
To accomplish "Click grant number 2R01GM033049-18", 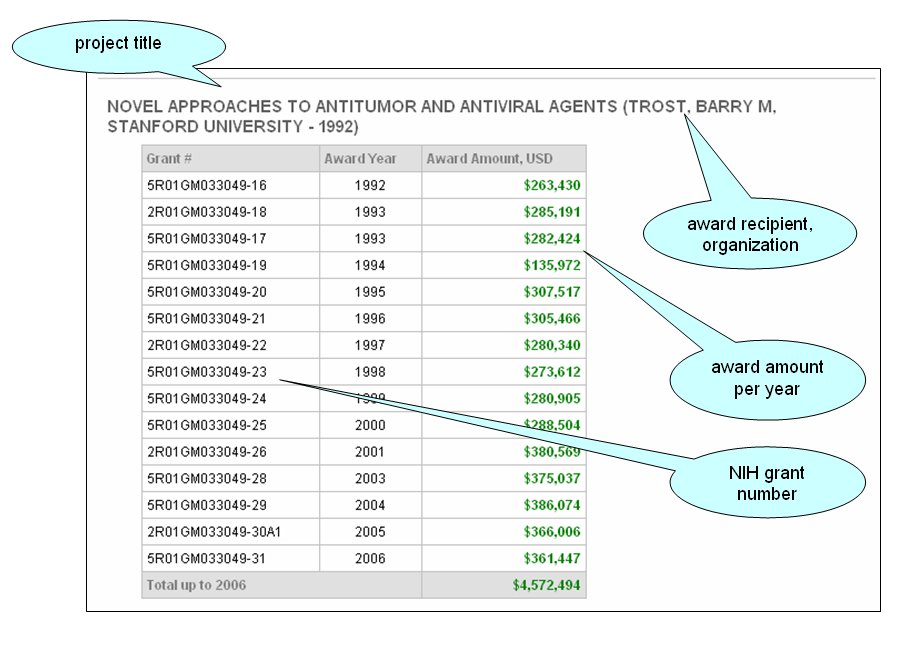I will tap(207, 212).
